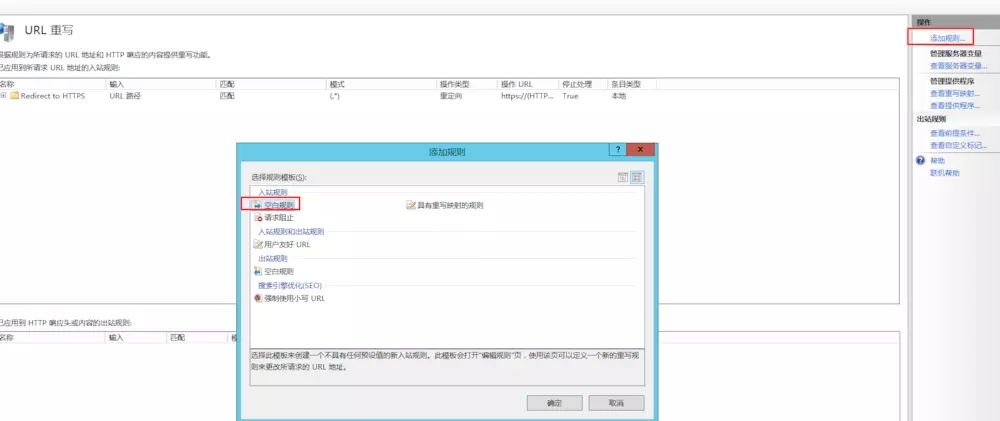Pick the 用户友好 URL template

[287, 244]
